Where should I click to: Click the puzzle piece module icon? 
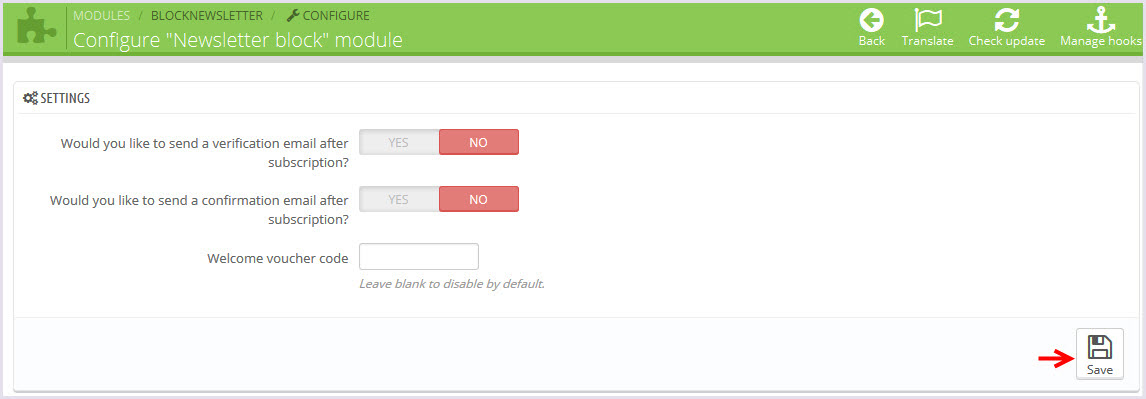(34, 27)
